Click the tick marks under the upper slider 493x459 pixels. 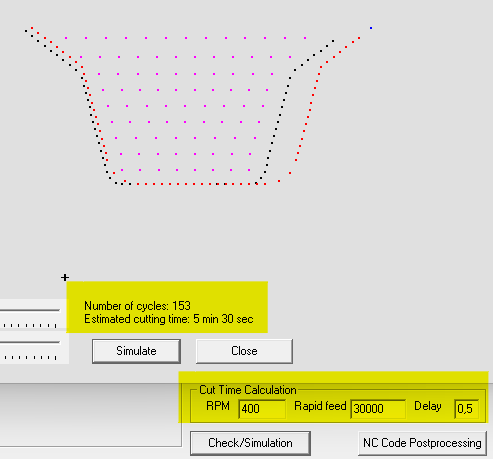pyautogui.click(x=29, y=325)
